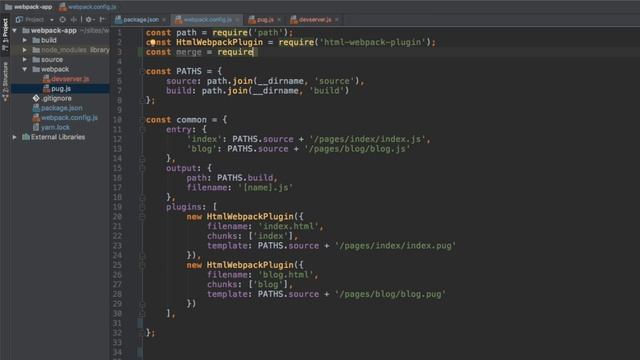Select package.json in the project tree
The height and width of the screenshot is (360, 640).
(62, 108)
